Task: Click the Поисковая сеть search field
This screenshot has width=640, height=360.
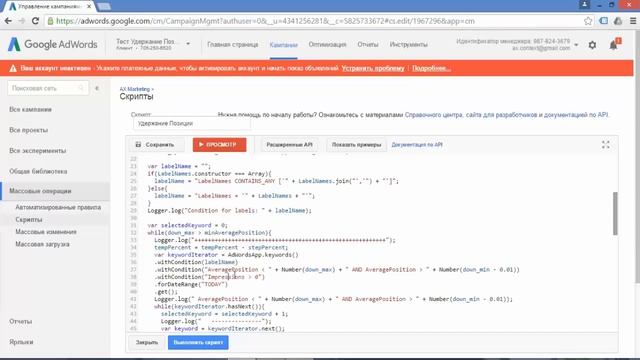Action: [x=48, y=88]
